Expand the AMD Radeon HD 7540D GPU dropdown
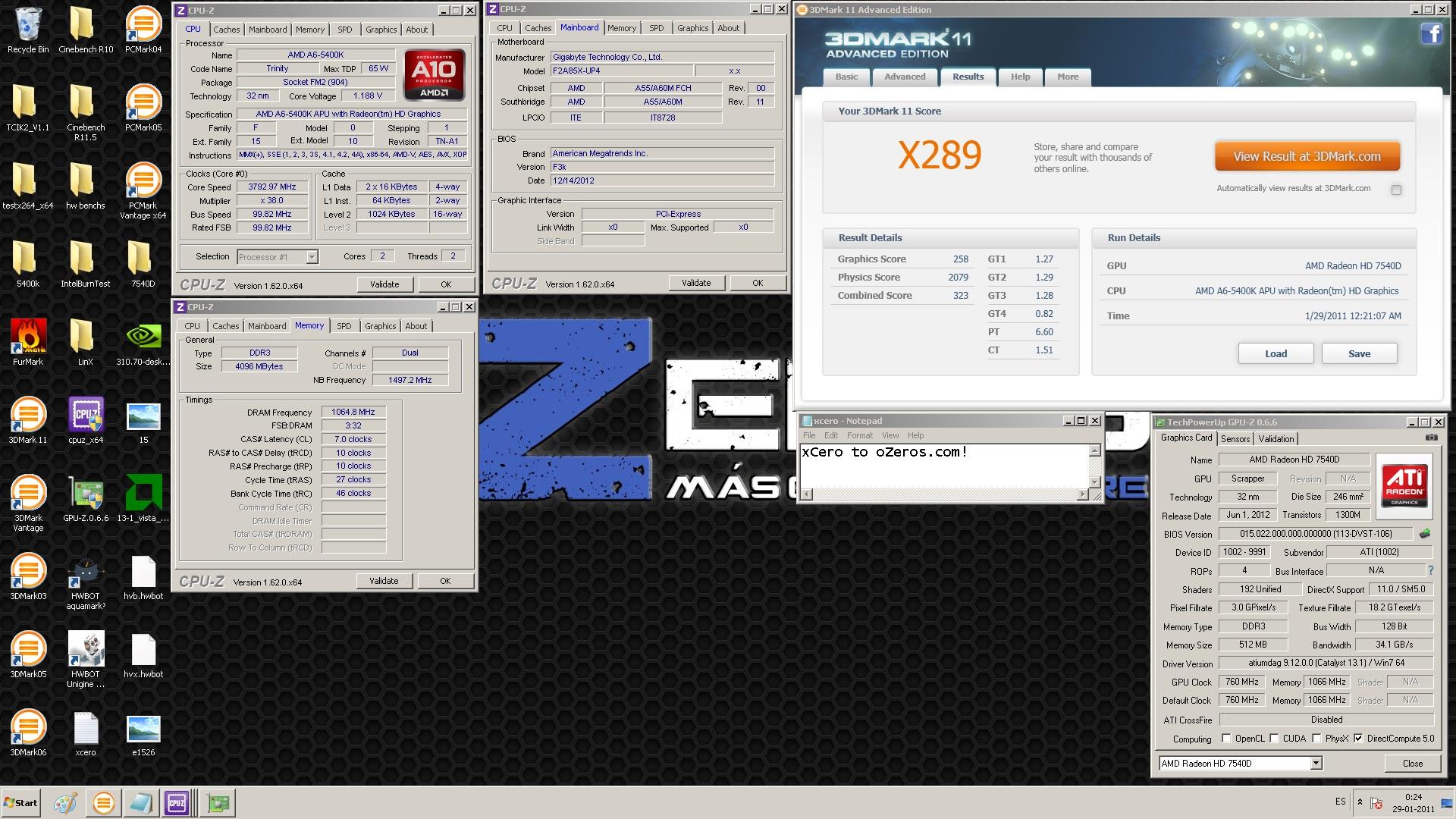1456x819 pixels. click(1316, 763)
